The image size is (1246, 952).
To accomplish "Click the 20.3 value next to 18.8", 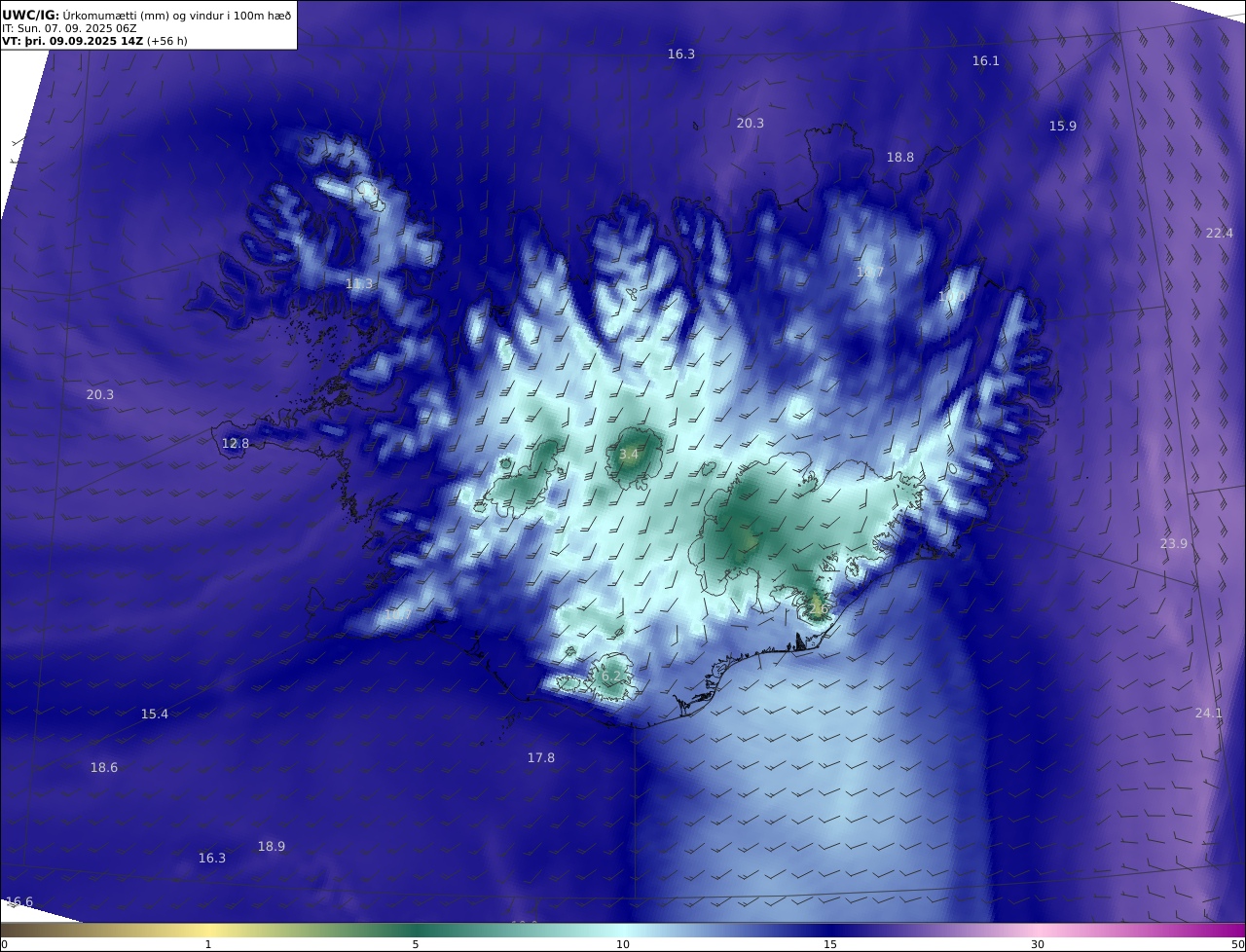I will [x=751, y=123].
